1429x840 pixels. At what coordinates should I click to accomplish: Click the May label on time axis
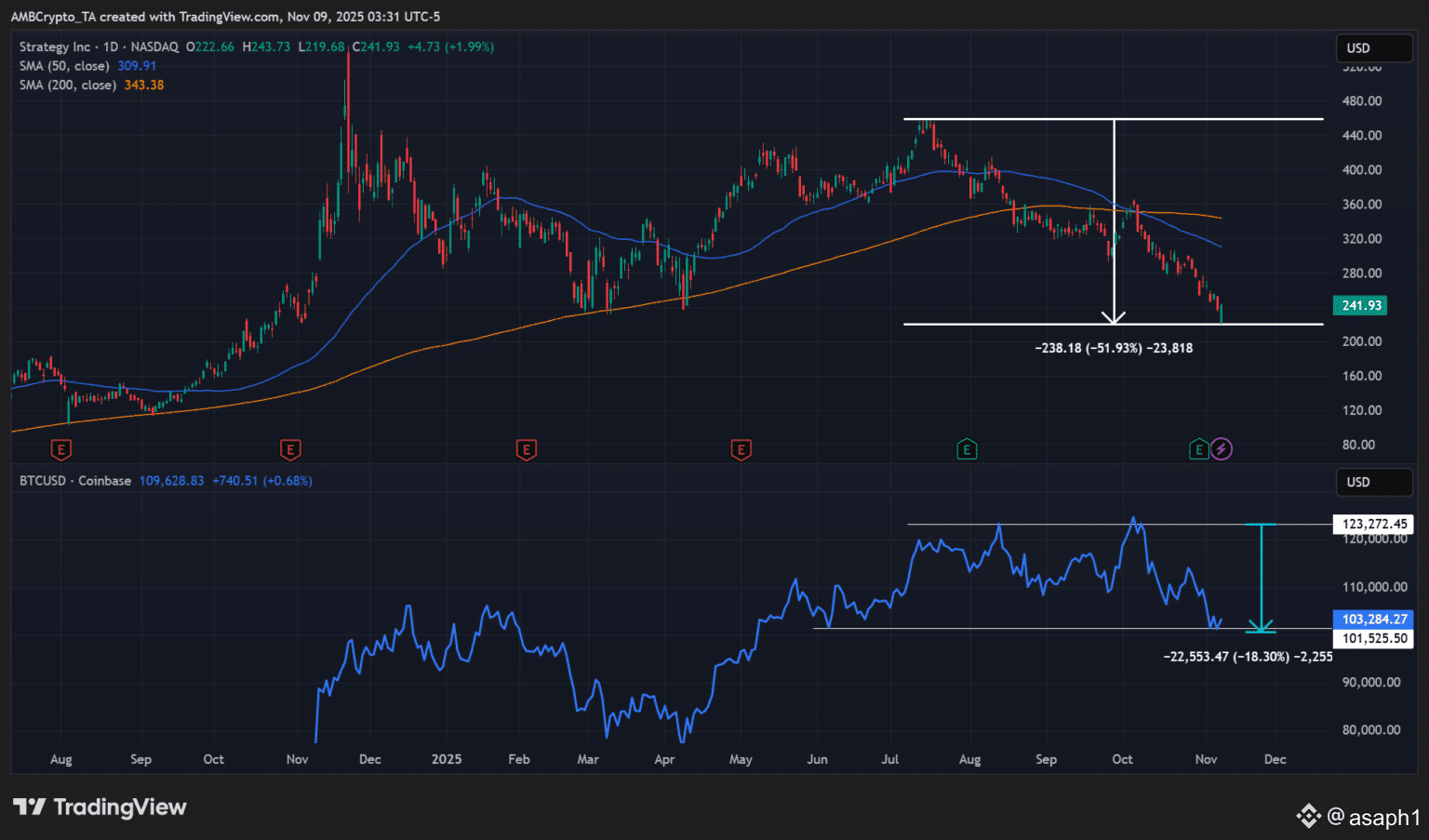[741, 759]
